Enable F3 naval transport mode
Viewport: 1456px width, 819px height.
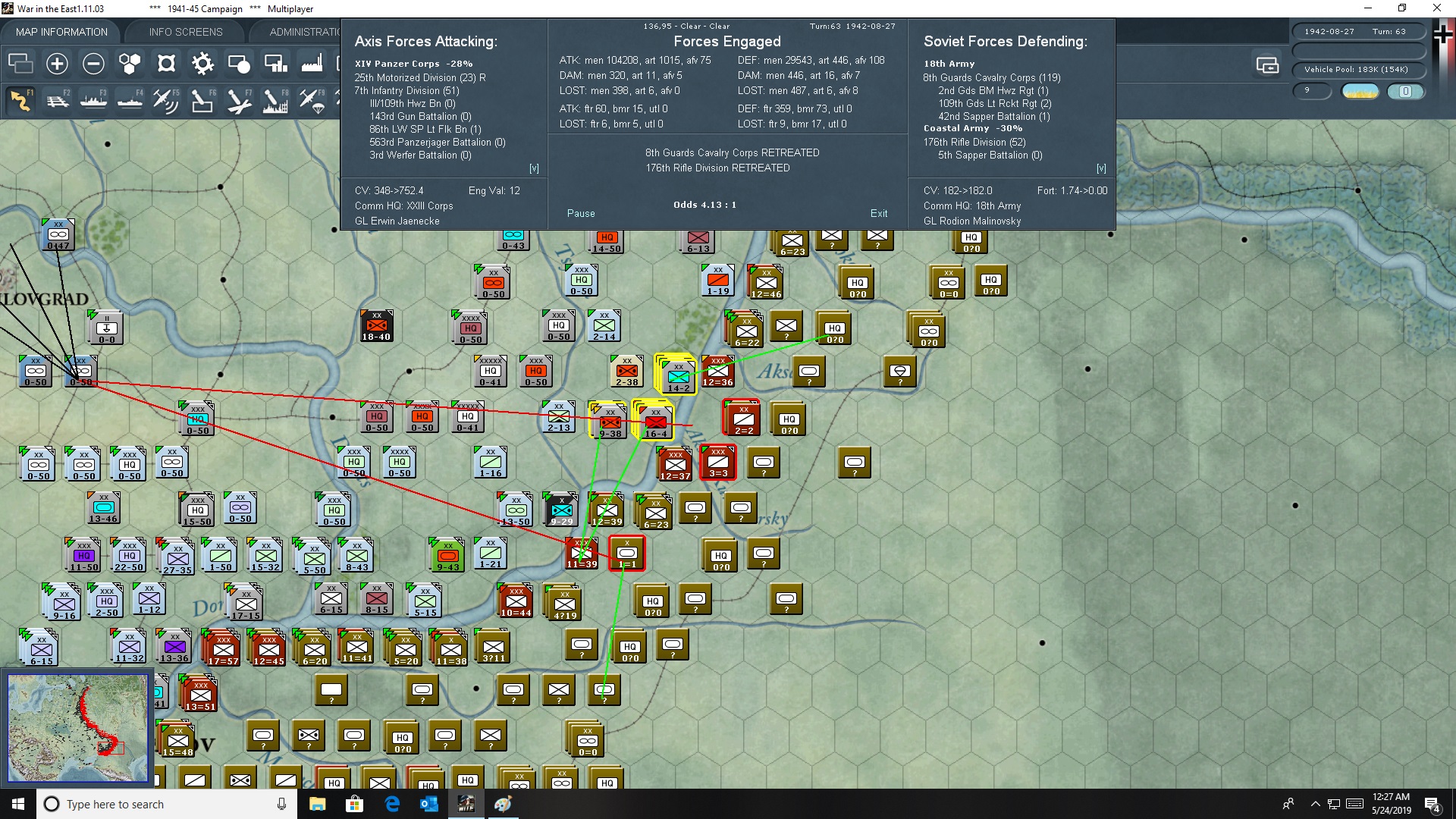(x=93, y=100)
